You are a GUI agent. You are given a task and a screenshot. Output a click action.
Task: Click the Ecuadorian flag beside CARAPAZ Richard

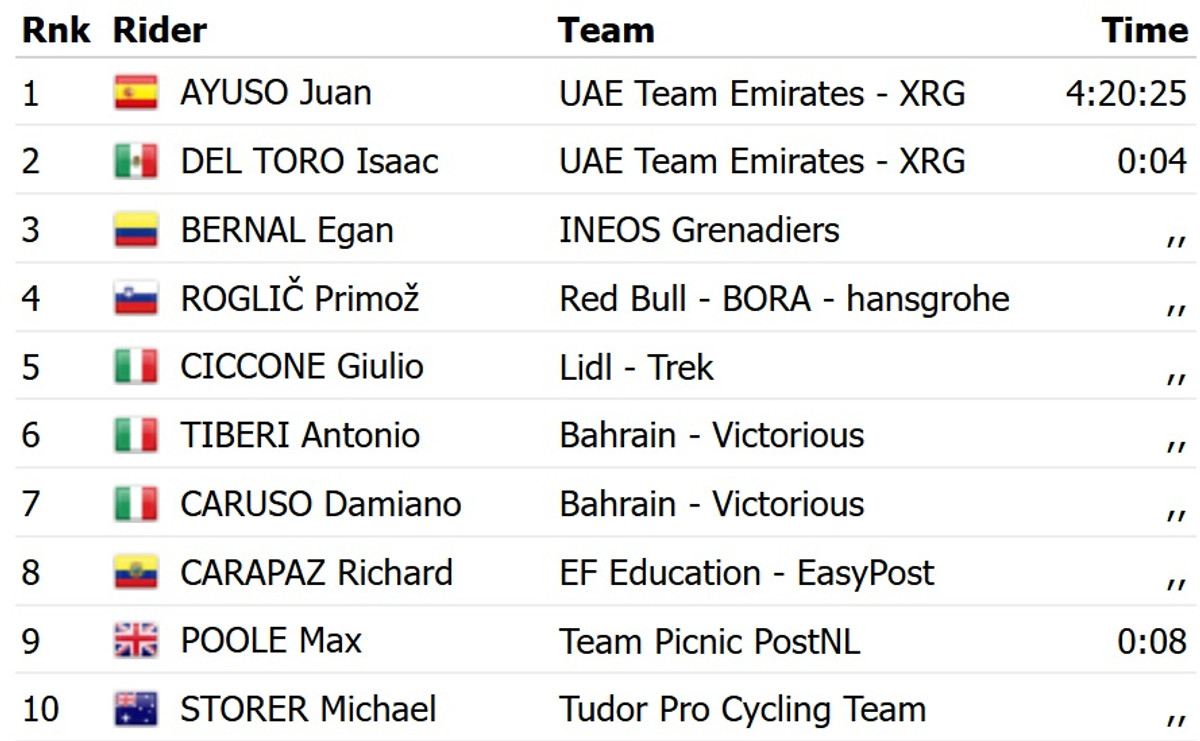[136, 573]
